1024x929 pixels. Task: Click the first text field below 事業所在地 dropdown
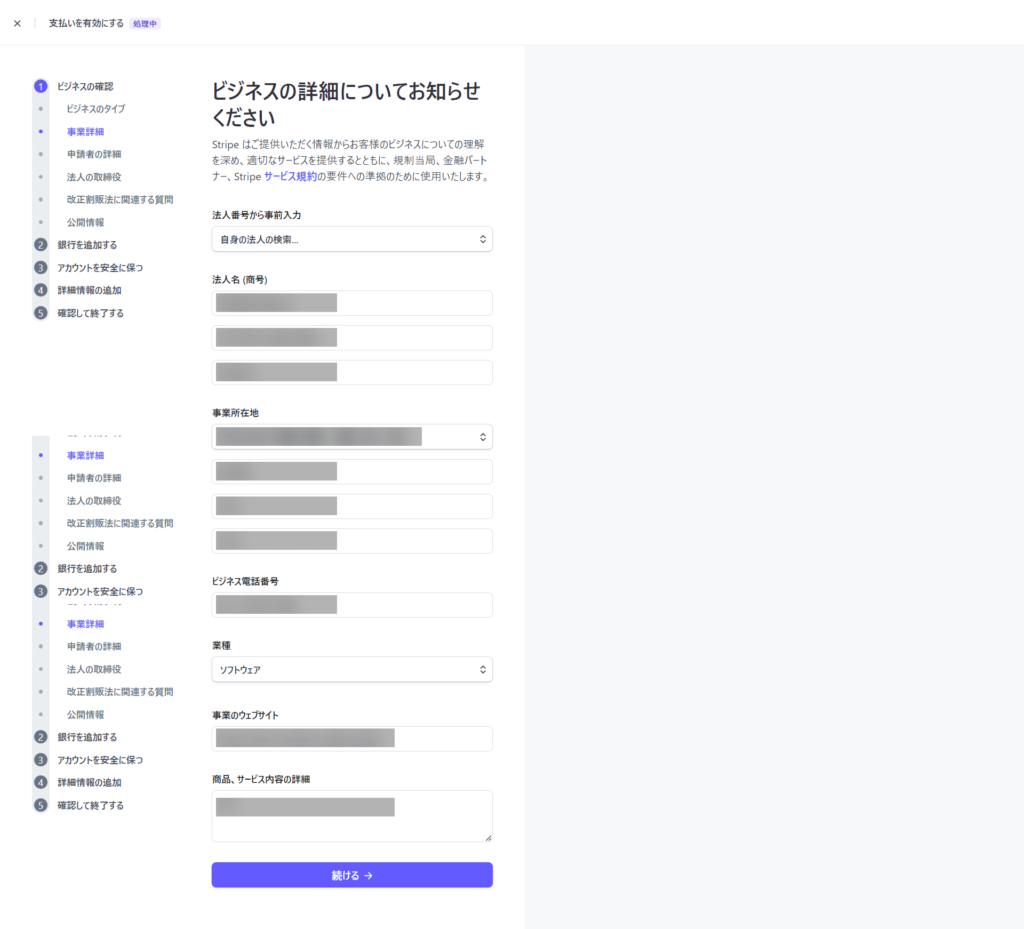pyautogui.click(x=351, y=472)
